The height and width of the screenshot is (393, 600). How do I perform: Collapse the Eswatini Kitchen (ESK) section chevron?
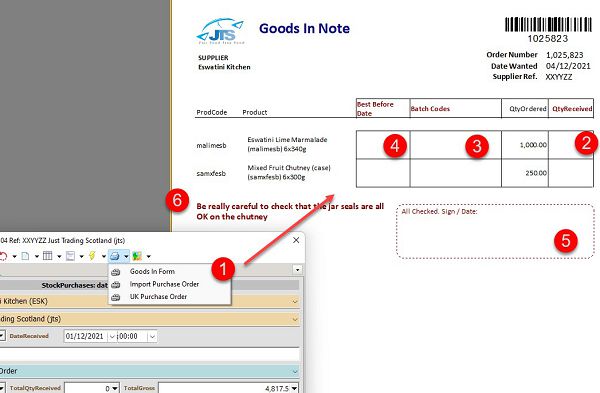click(295, 302)
